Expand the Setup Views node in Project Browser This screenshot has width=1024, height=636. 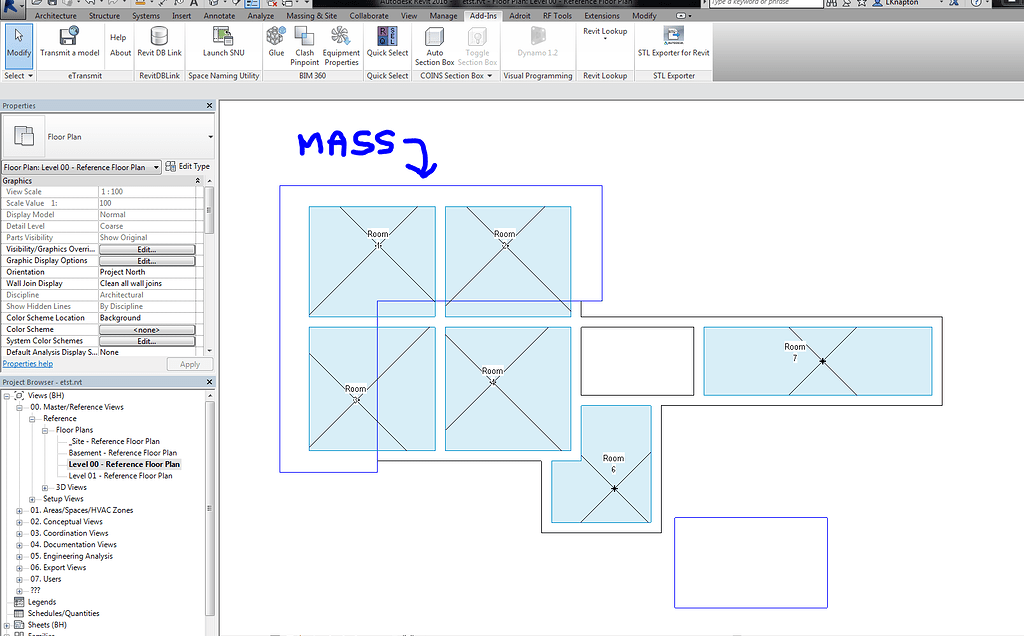point(30,499)
